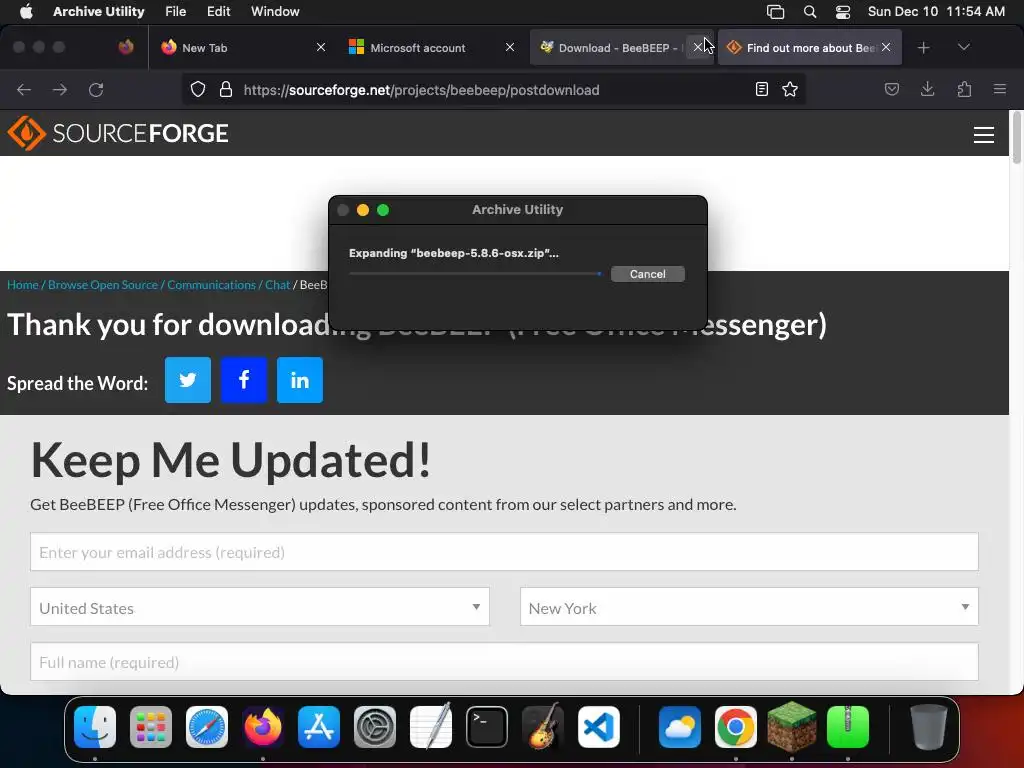Show date and time widget panel
This screenshot has width=1024, height=768.
tap(936, 11)
